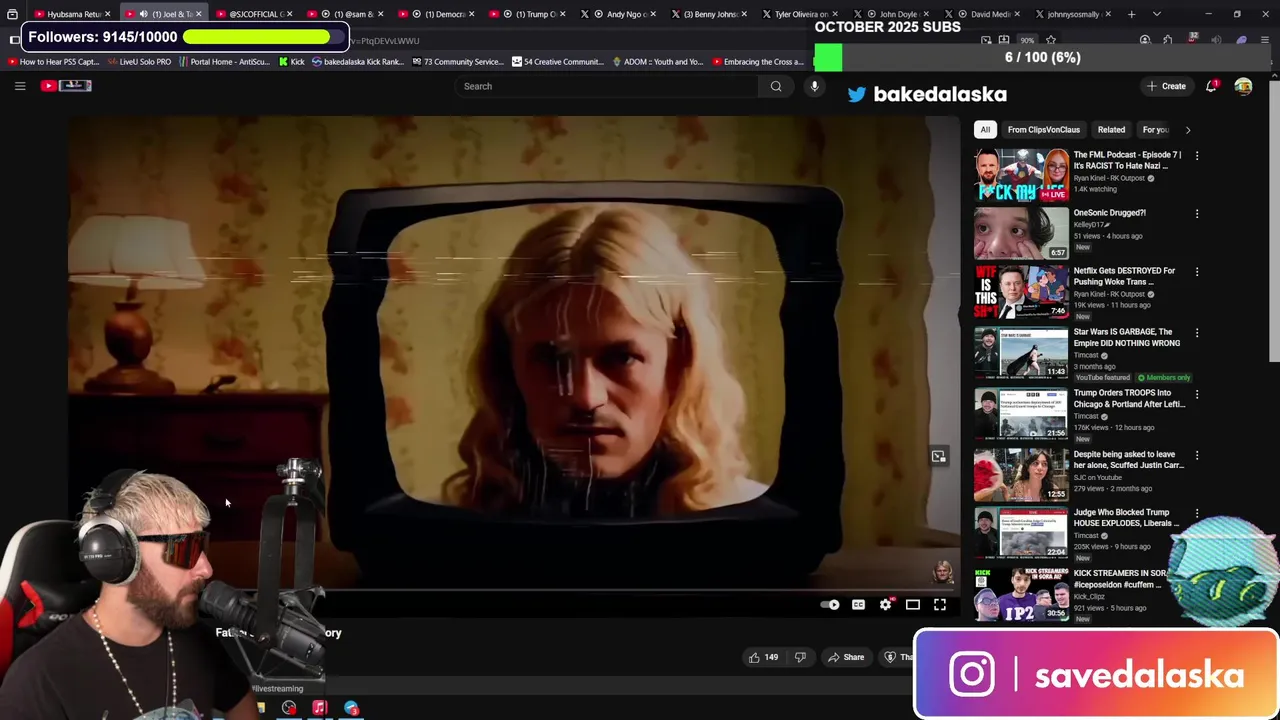The height and width of the screenshot is (720, 1280).
Task: Like the video with 149 likes
Action: (x=763, y=657)
